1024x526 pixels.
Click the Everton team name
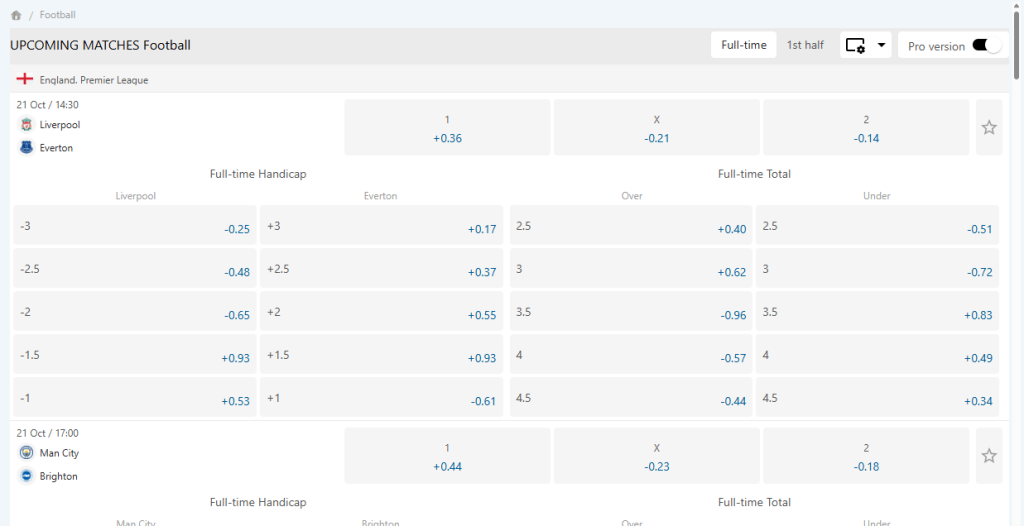56,148
